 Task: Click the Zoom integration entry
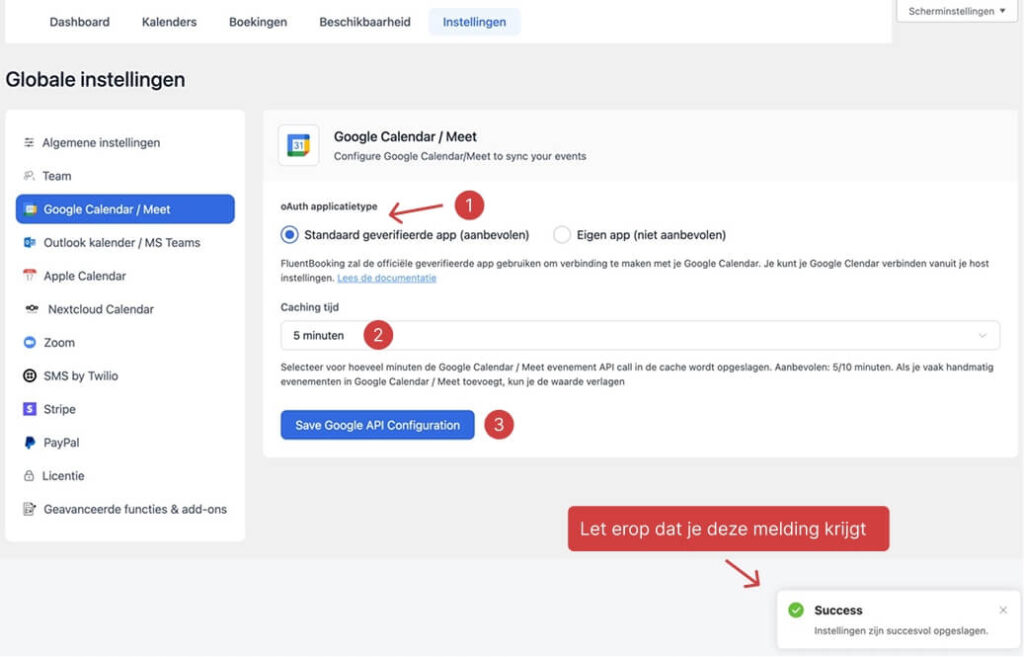pos(125,342)
